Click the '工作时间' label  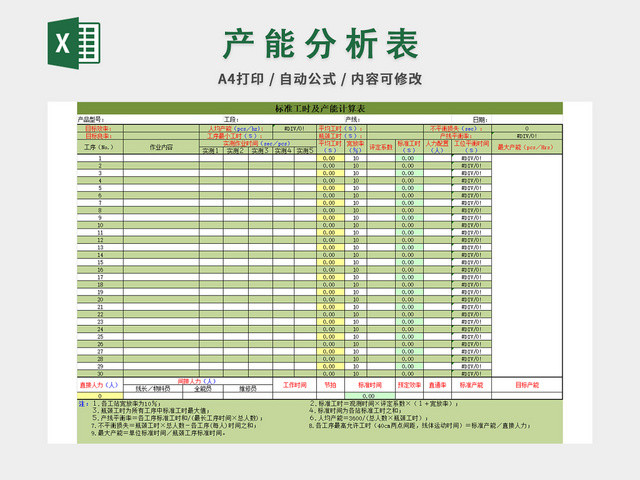point(294,385)
